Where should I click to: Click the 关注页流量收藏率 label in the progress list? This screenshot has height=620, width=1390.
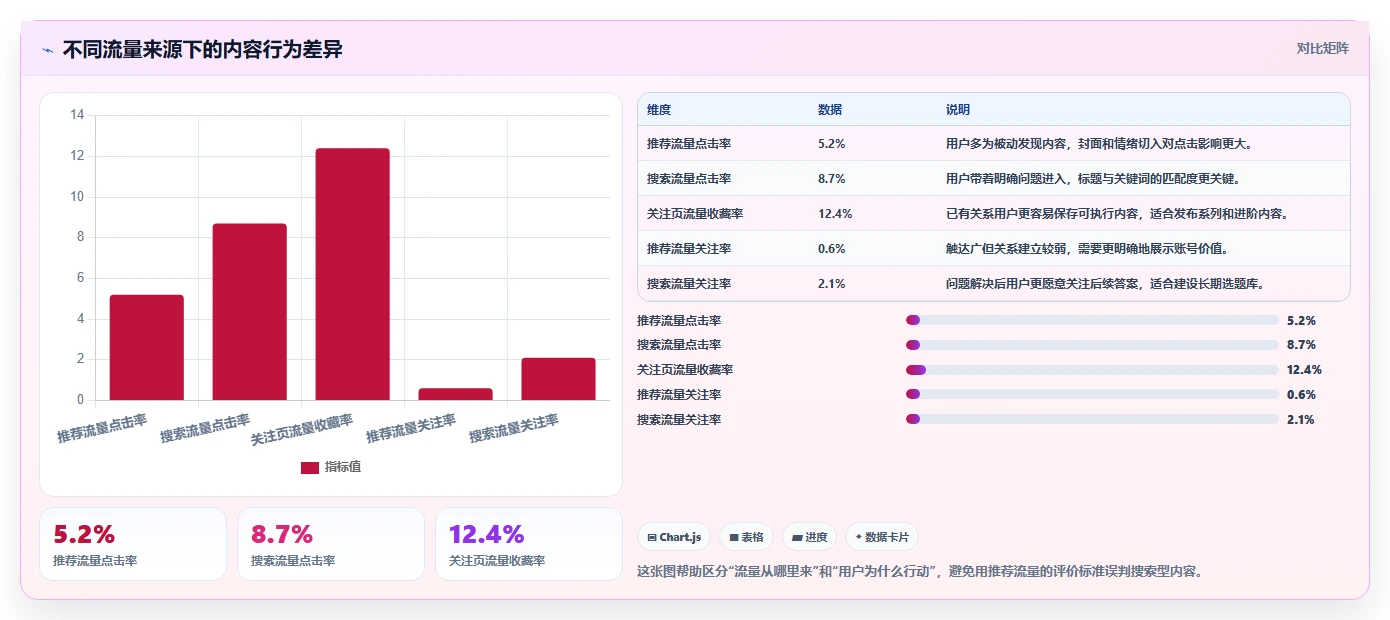(685, 370)
